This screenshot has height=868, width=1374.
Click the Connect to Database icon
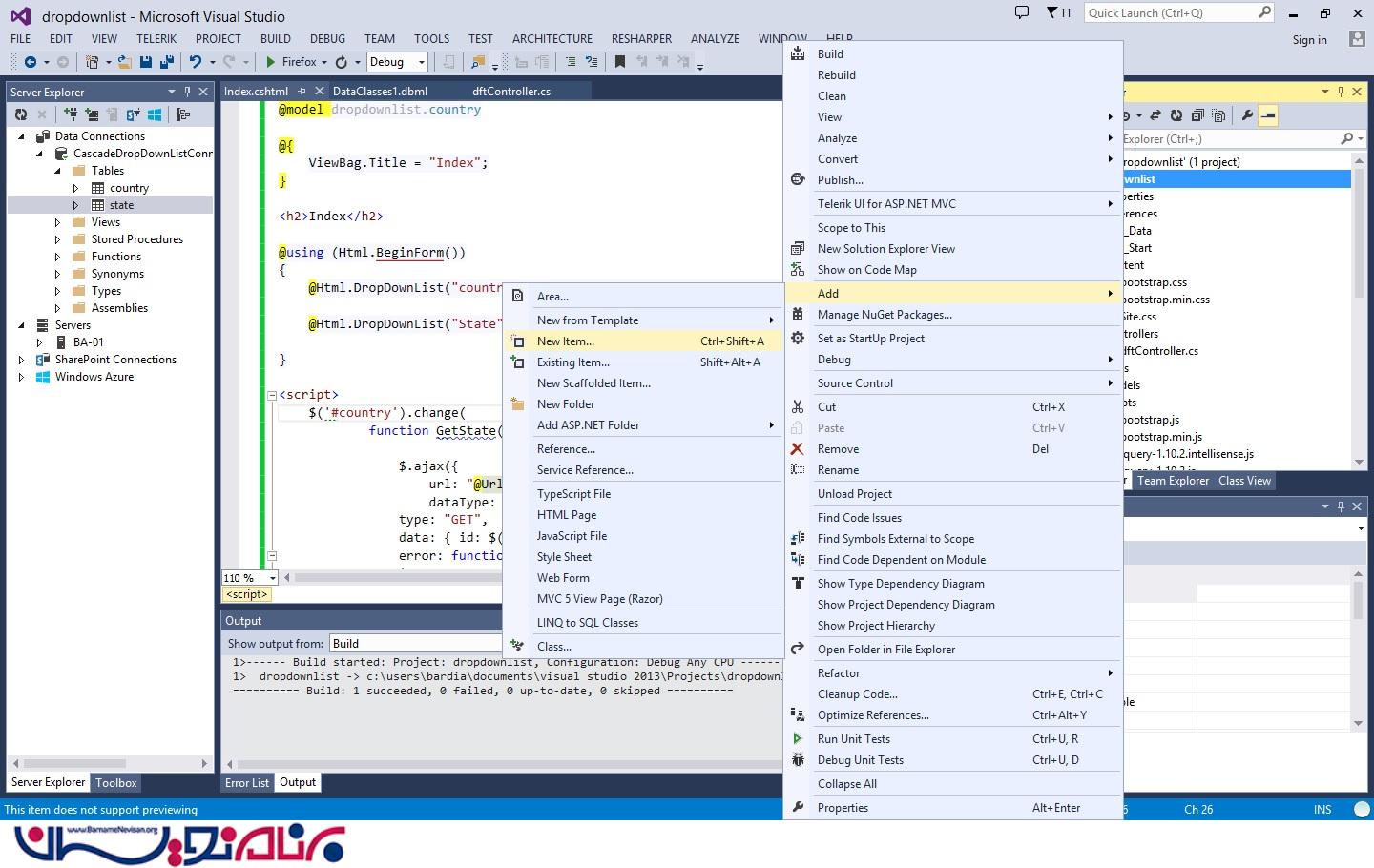pos(71,114)
